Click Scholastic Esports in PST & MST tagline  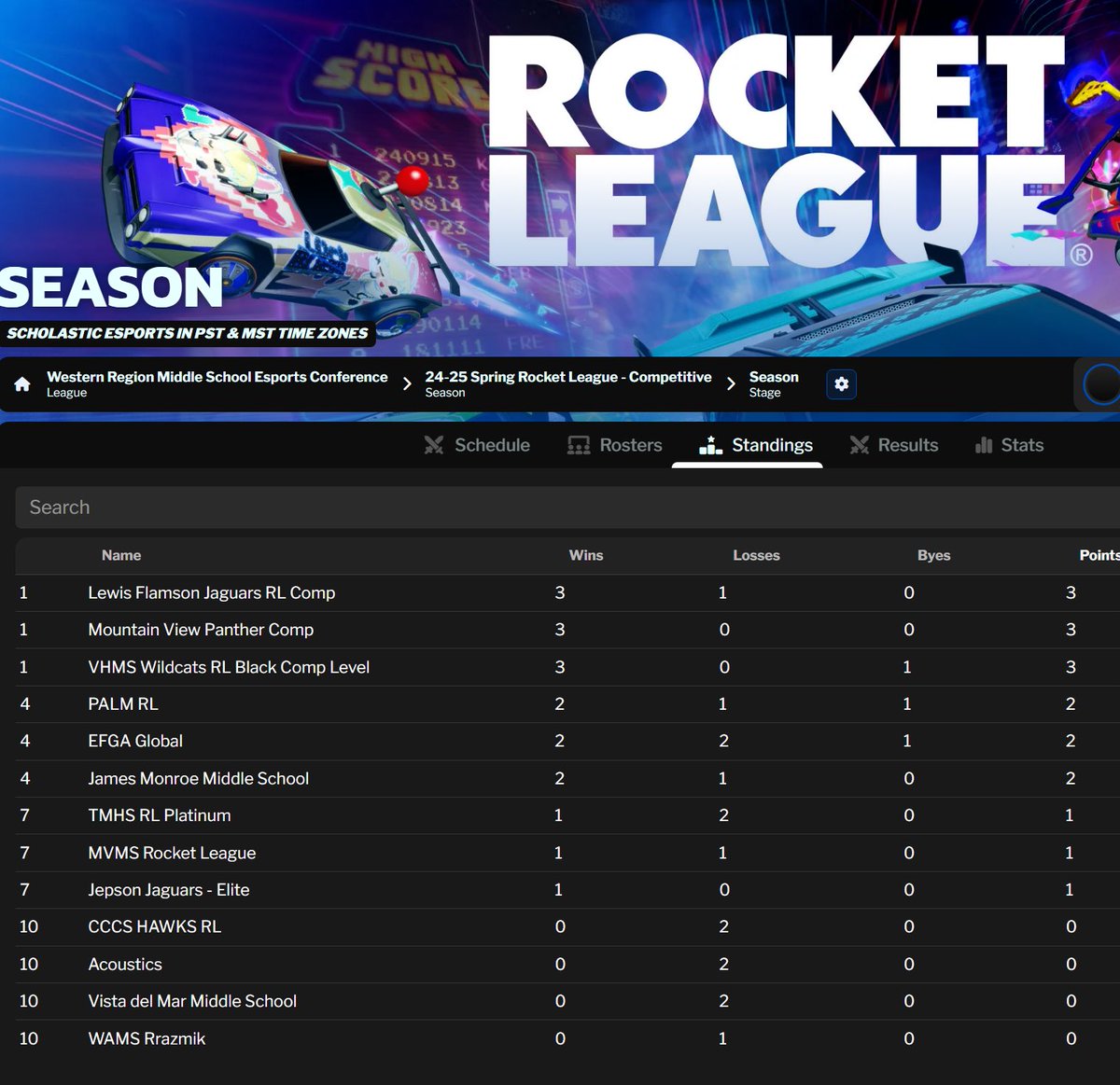pyautogui.click(x=188, y=333)
